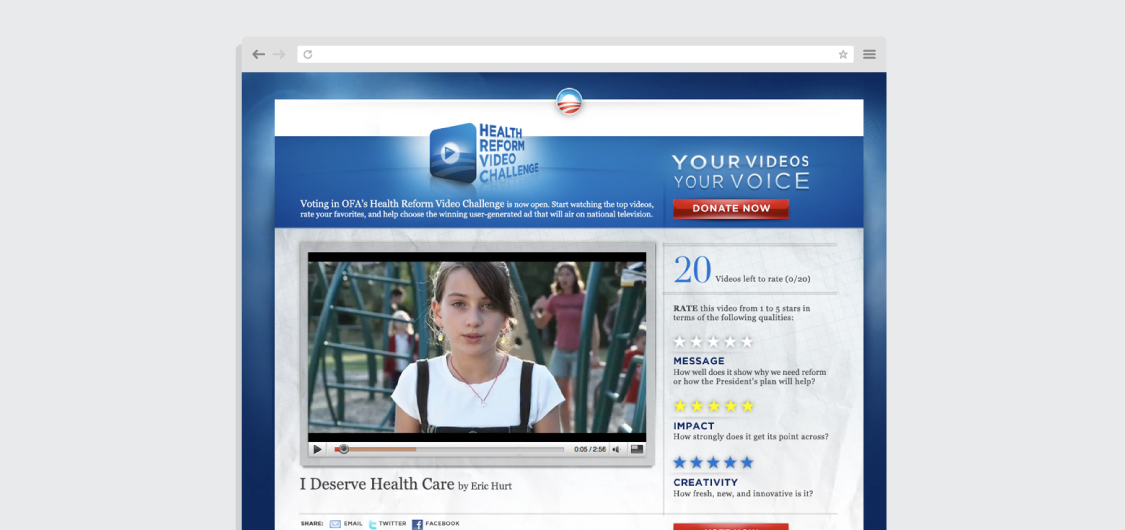This screenshot has width=1125, height=530.
Task: Bookmark the page using the star icon
Action: pyautogui.click(x=843, y=54)
